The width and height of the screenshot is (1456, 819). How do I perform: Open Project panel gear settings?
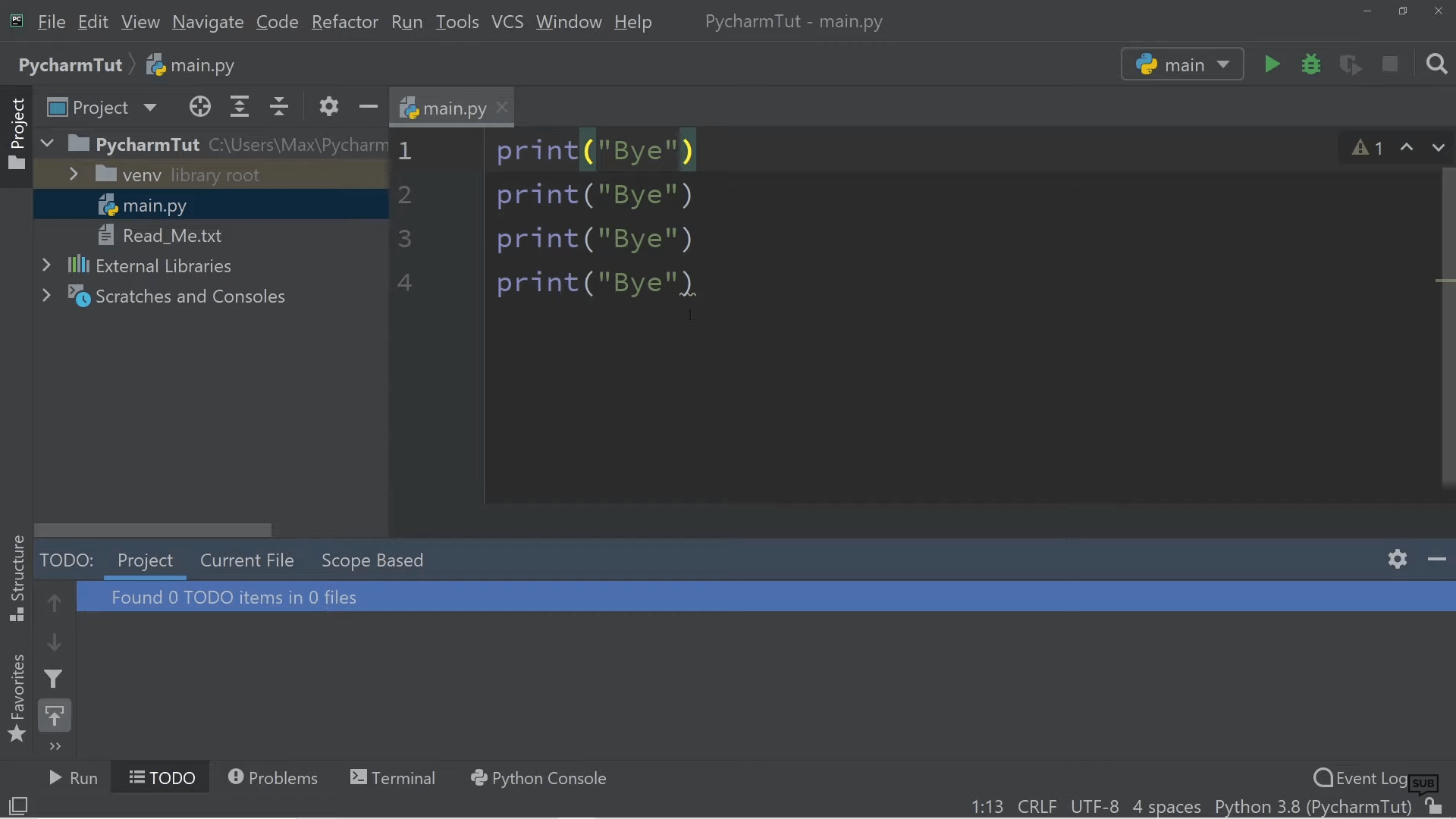coord(328,107)
